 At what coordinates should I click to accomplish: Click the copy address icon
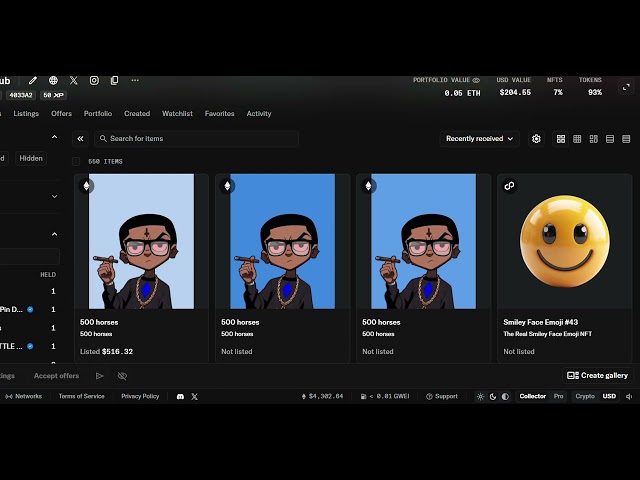coord(114,80)
